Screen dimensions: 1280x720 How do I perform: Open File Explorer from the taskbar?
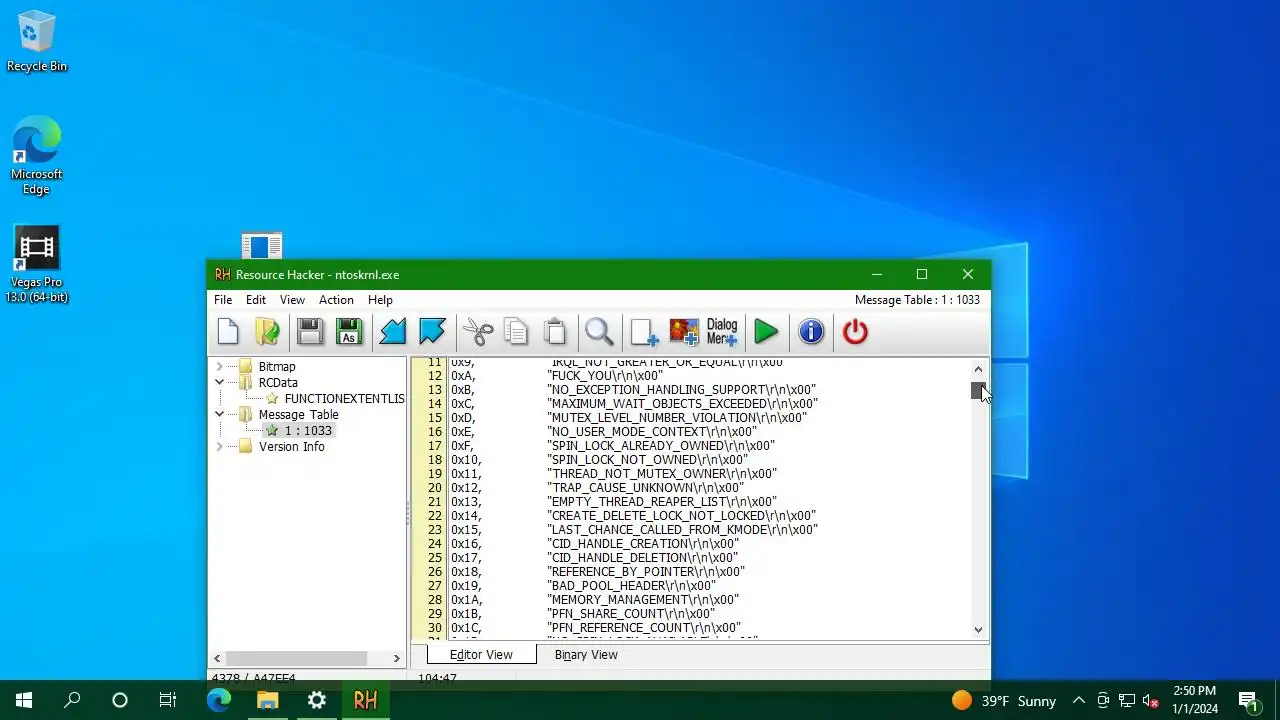pyautogui.click(x=267, y=700)
